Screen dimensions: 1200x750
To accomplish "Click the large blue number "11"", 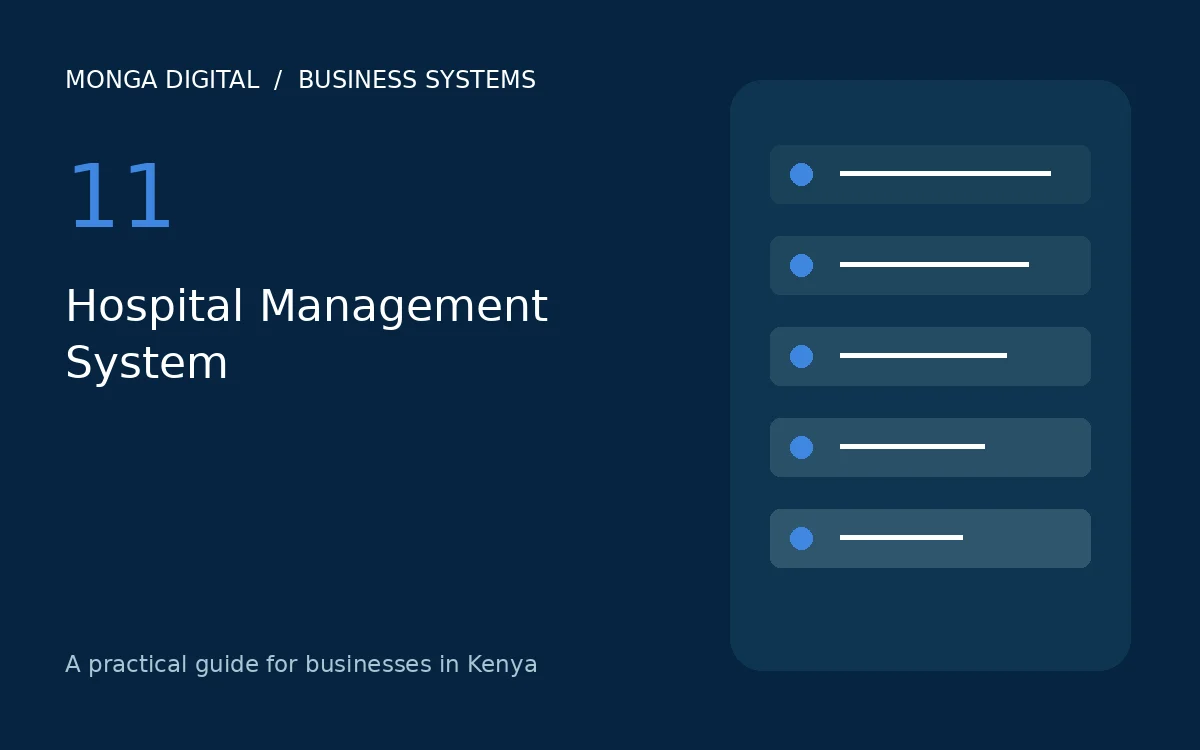I will [120, 198].
